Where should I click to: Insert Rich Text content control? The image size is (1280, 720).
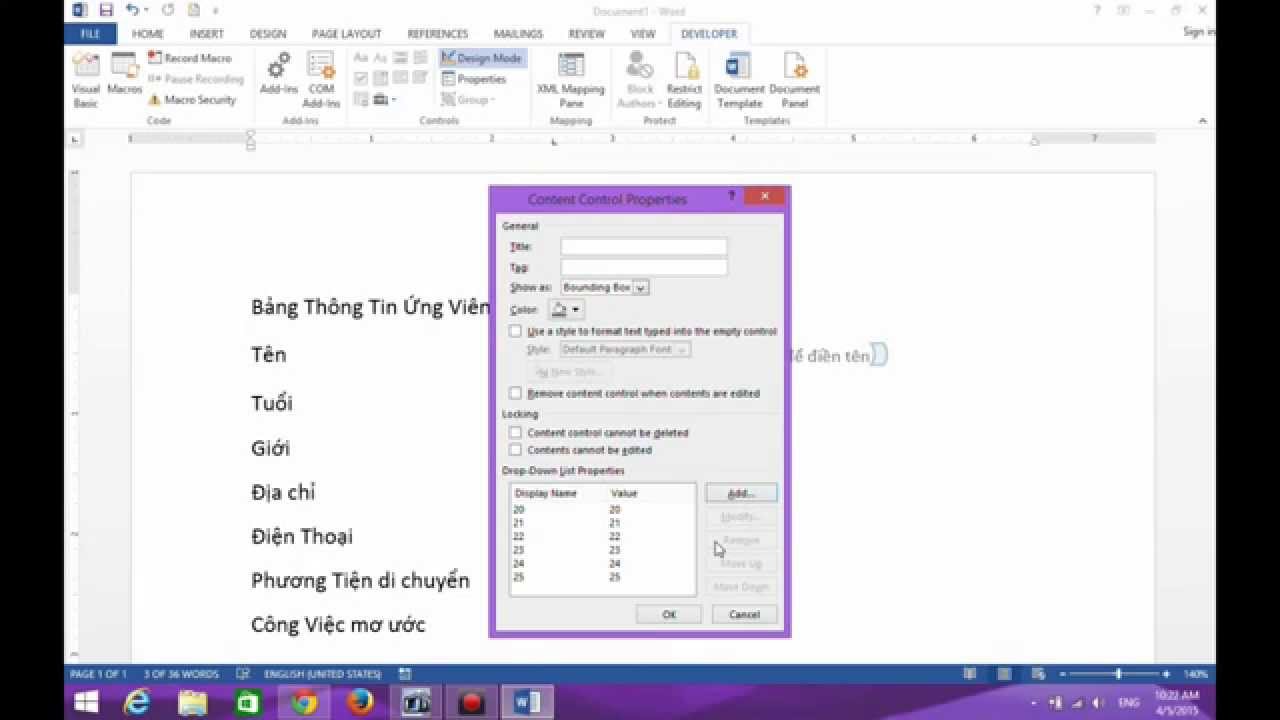tap(362, 58)
